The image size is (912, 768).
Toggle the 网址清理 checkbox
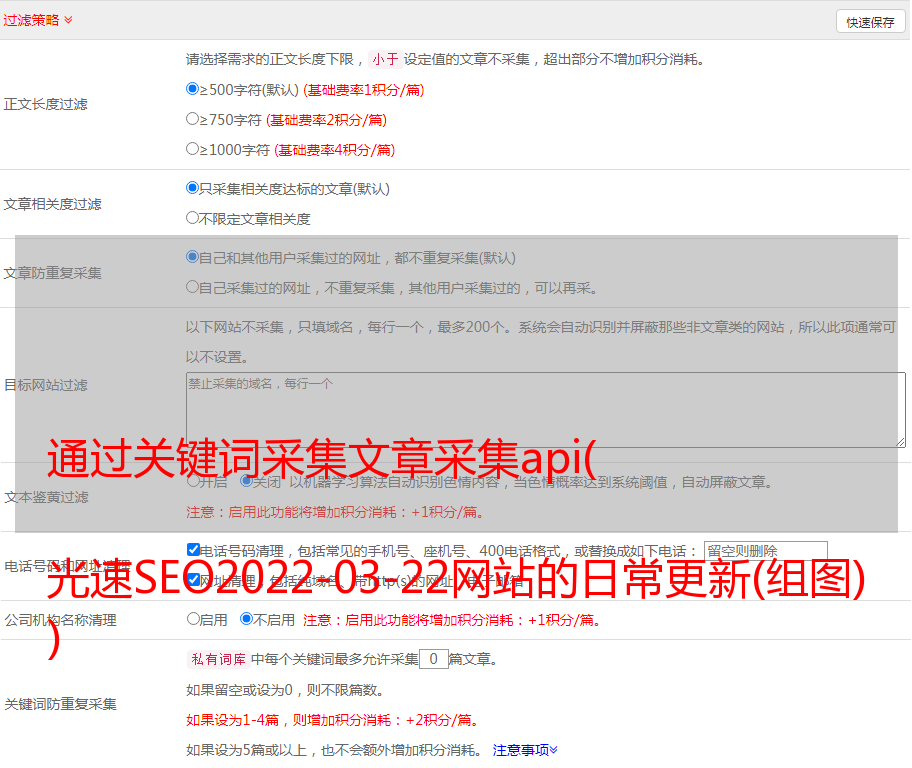(x=194, y=579)
